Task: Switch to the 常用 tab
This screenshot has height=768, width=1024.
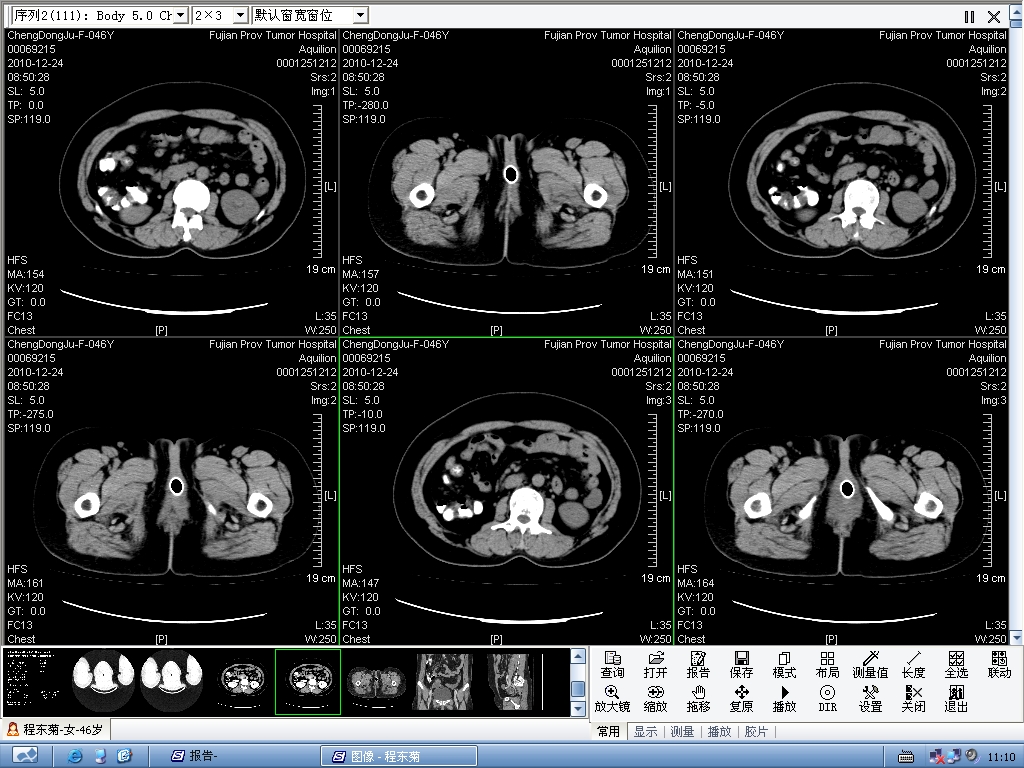Action: coord(609,731)
